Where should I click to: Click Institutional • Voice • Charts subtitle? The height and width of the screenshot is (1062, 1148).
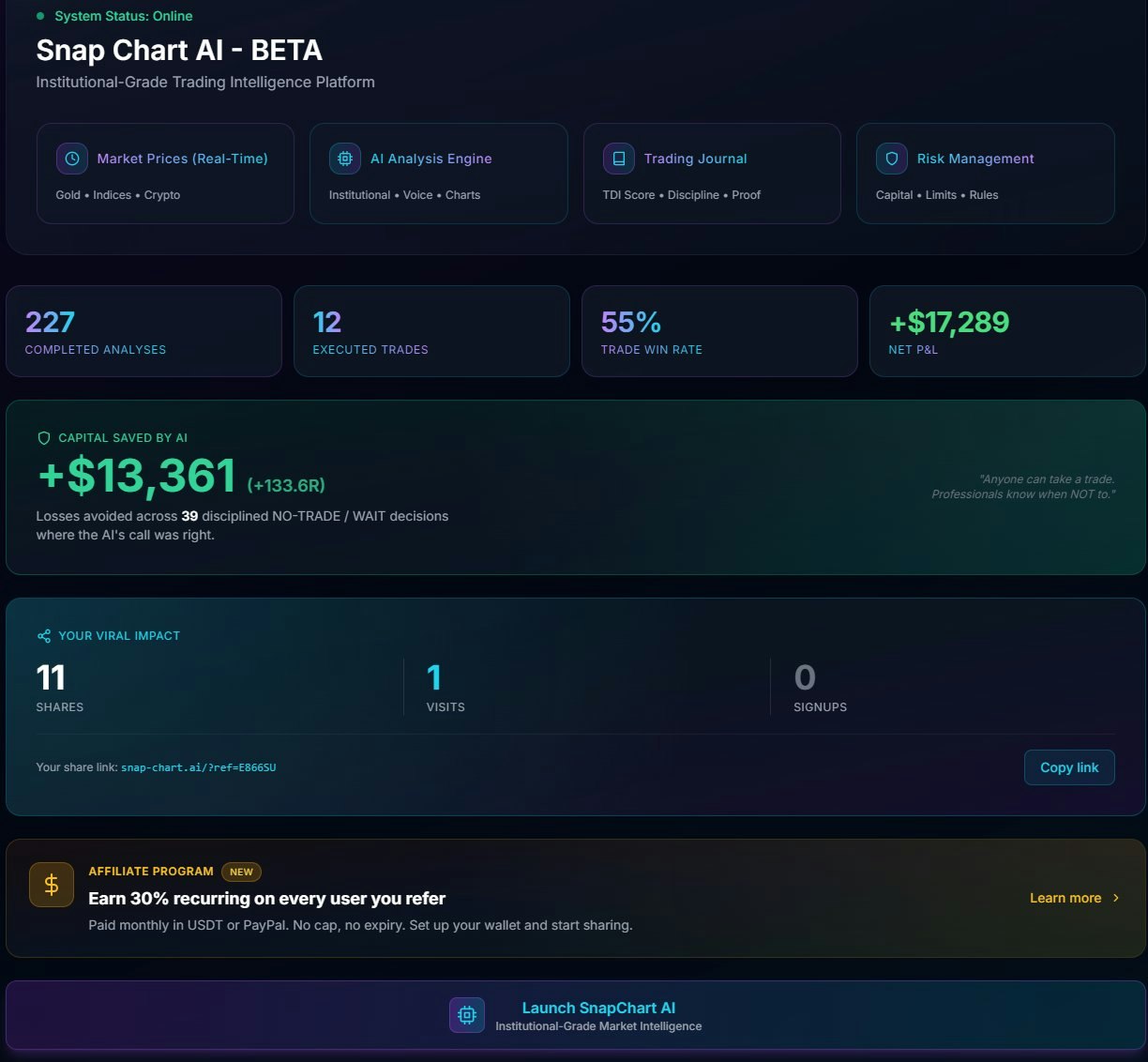pyautogui.click(x=404, y=195)
